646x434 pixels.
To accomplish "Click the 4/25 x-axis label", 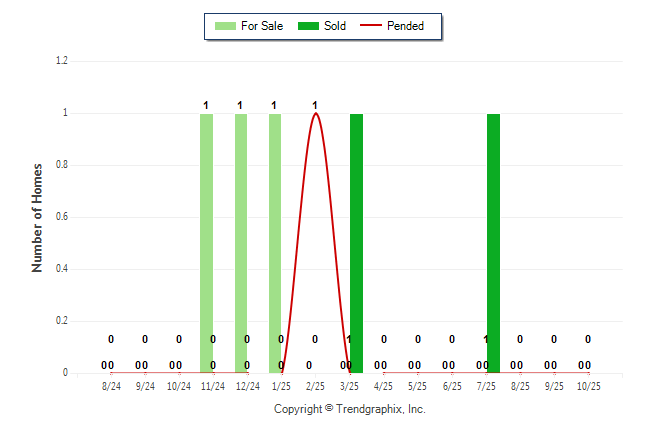I will click(x=384, y=385).
